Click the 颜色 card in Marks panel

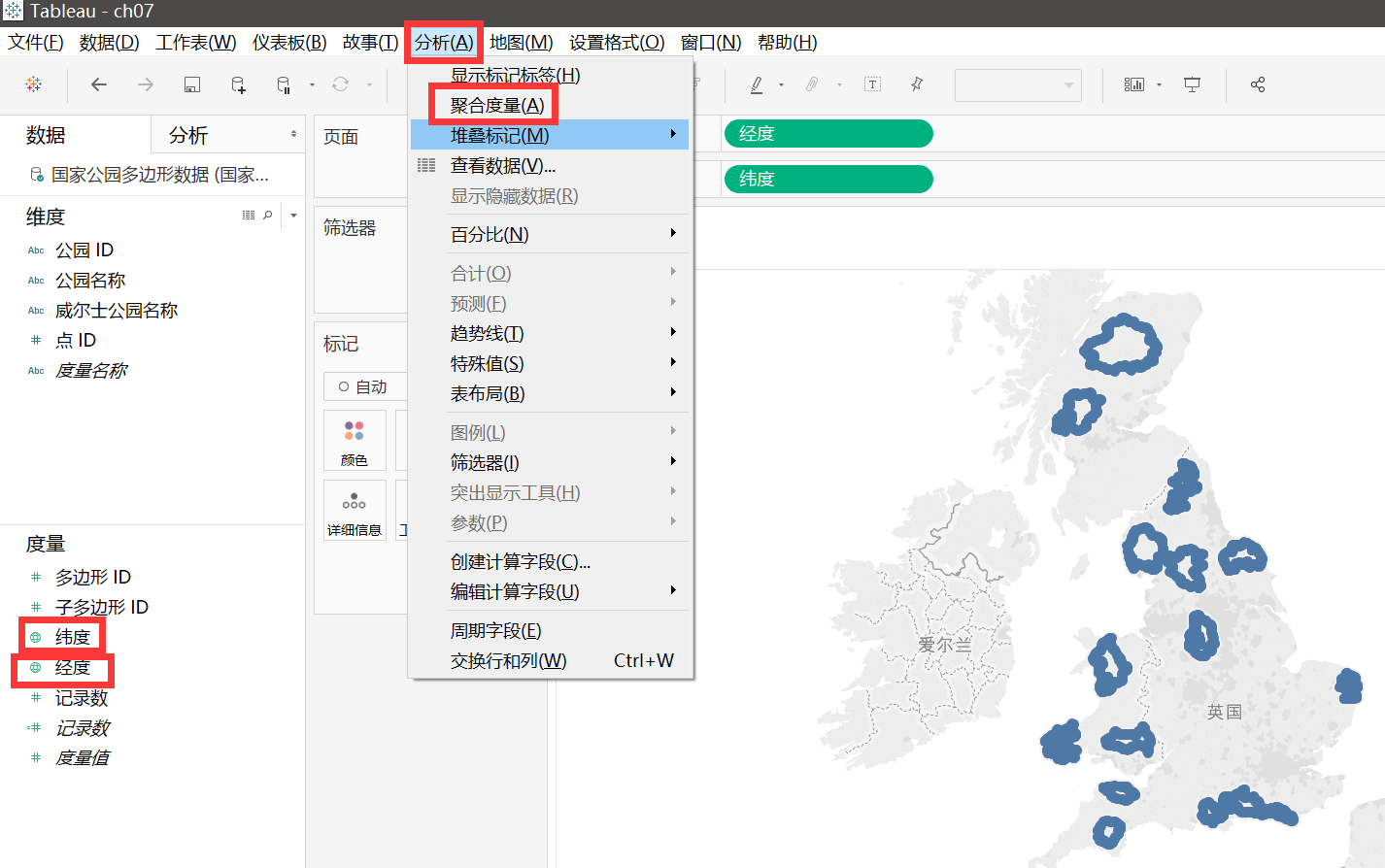(x=355, y=440)
